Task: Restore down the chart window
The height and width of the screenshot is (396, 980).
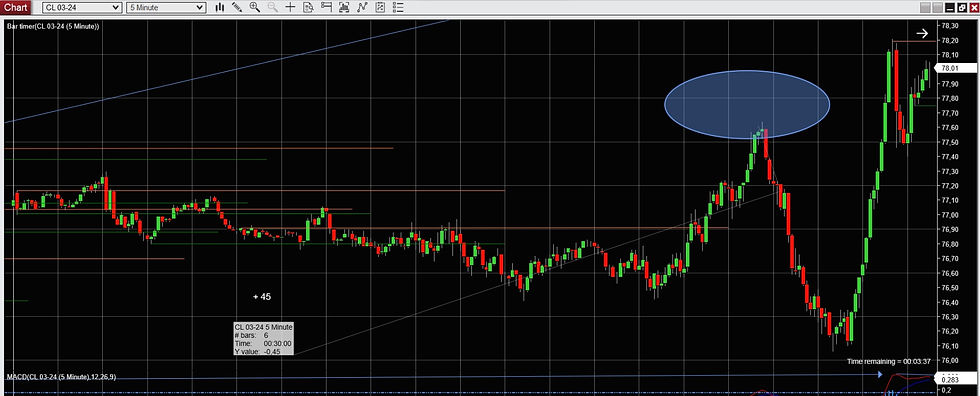Action: pos(962,7)
